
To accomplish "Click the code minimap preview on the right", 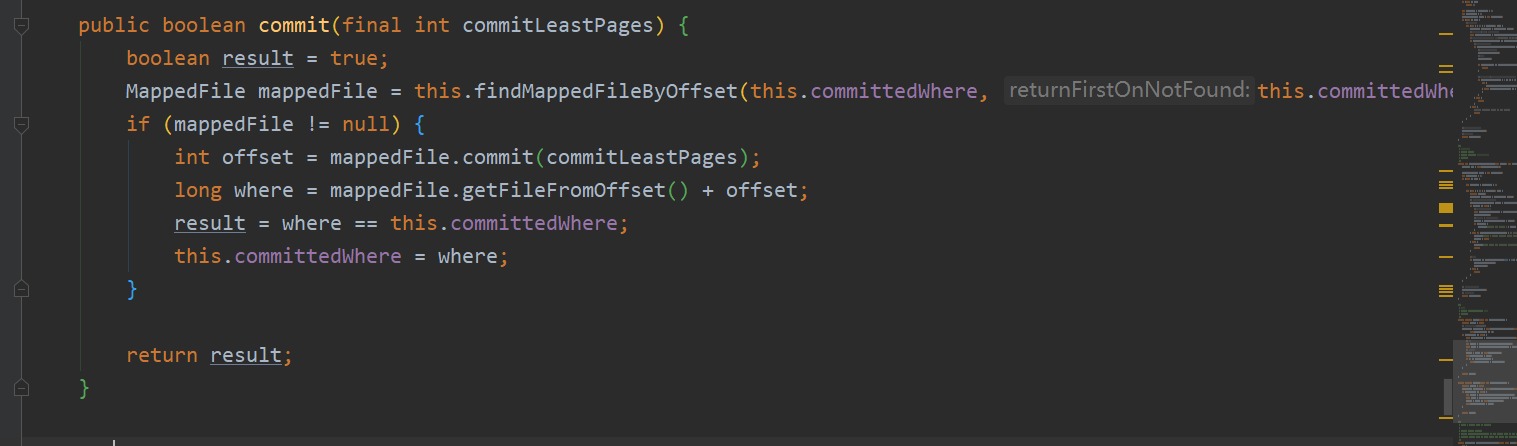I will coord(1484,223).
